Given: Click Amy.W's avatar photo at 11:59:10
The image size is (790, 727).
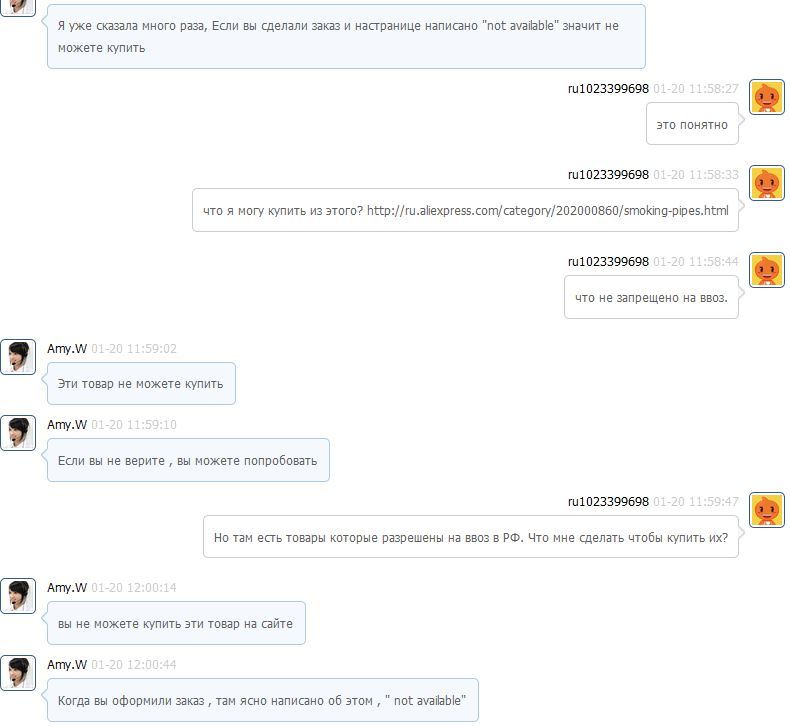Looking at the screenshot, I should coord(18,433).
